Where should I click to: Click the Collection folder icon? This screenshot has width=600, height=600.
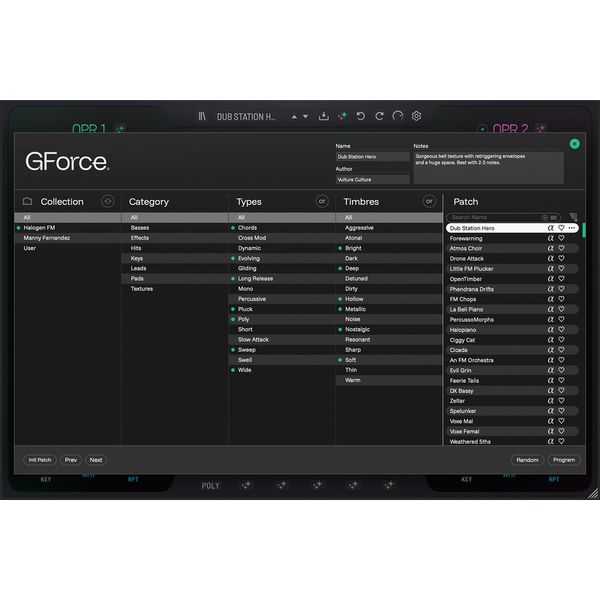(x=28, y=201)
